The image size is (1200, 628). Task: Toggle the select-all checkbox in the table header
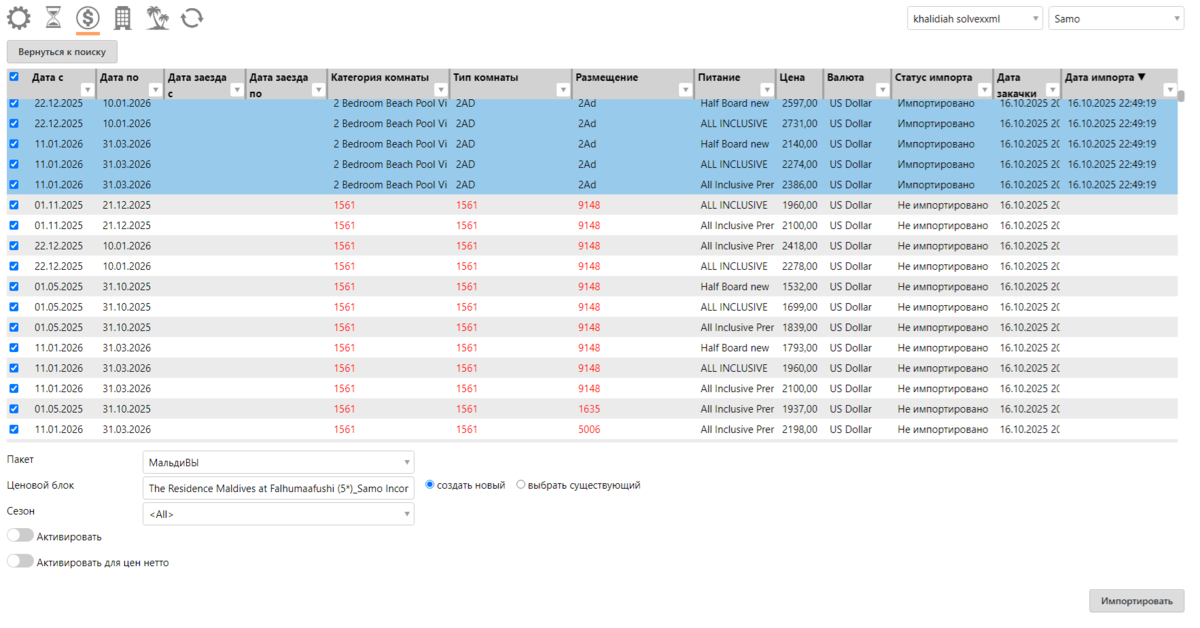(x=14, y=77)
